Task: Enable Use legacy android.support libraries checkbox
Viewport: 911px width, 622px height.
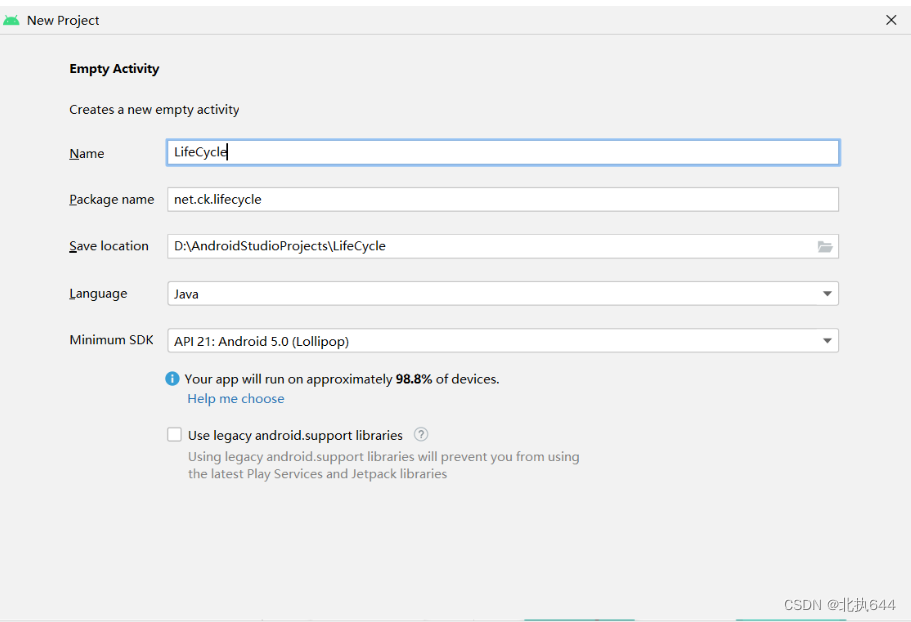Action: [x=174, y=434]
